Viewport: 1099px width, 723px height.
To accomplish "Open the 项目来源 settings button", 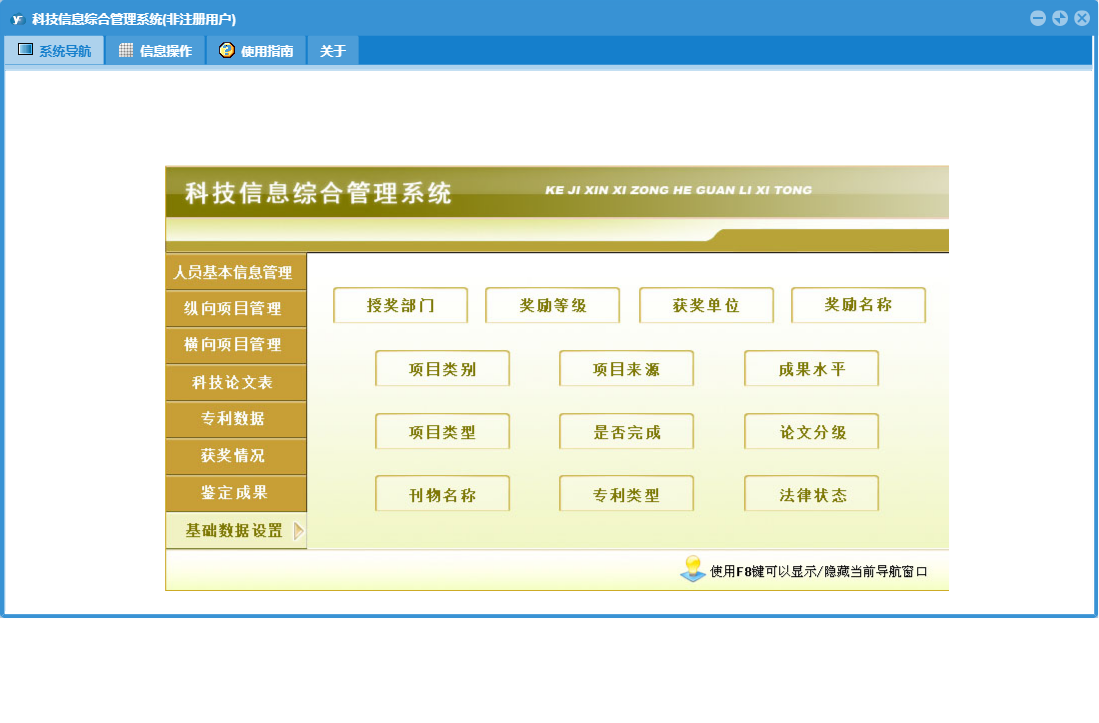I will click(626, 369).
